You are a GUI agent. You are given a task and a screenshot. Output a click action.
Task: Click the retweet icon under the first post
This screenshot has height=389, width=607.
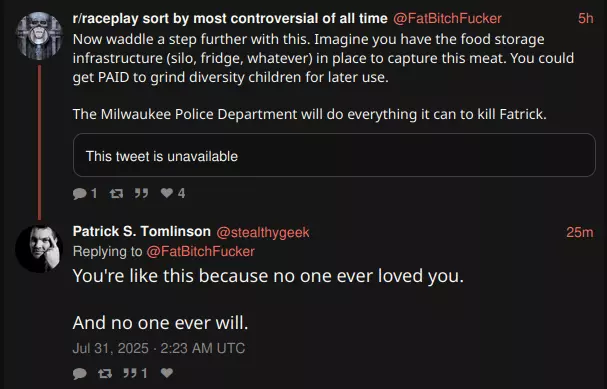116,193
